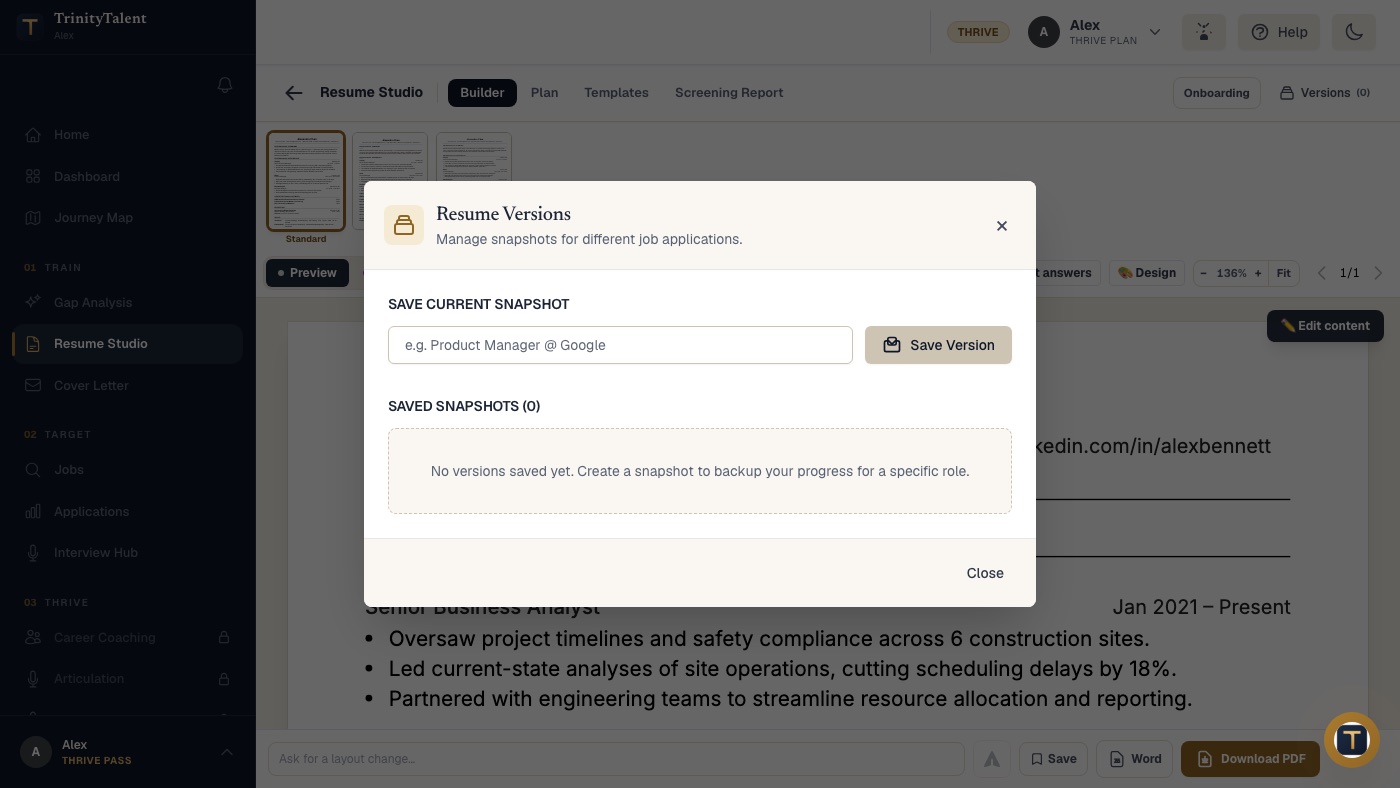
Task: Click the alert icon button beside Help
Action: (1204, 32)
